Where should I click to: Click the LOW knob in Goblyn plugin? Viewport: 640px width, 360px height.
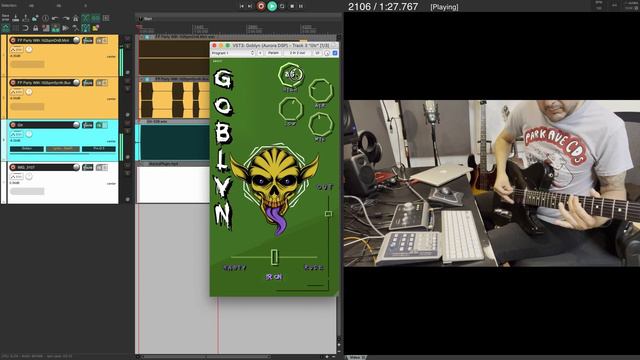coord(291,109)
